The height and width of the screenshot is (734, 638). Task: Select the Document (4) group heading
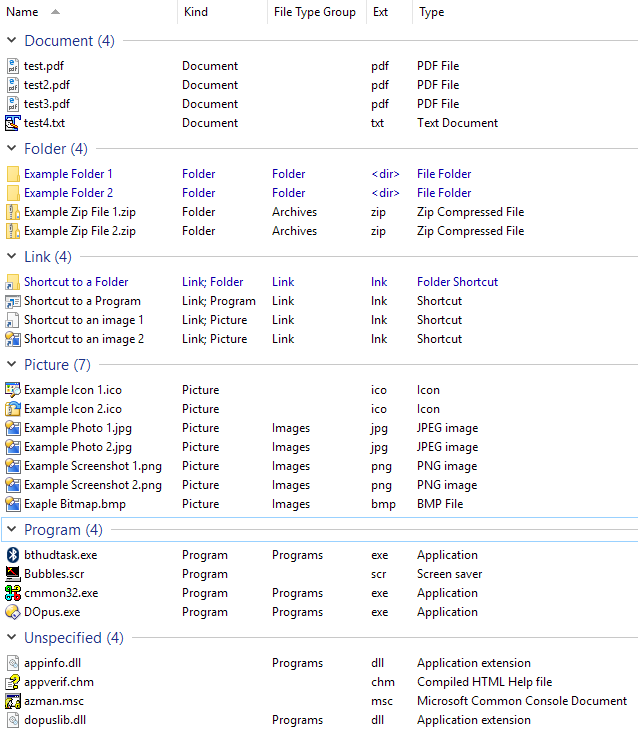69,41
